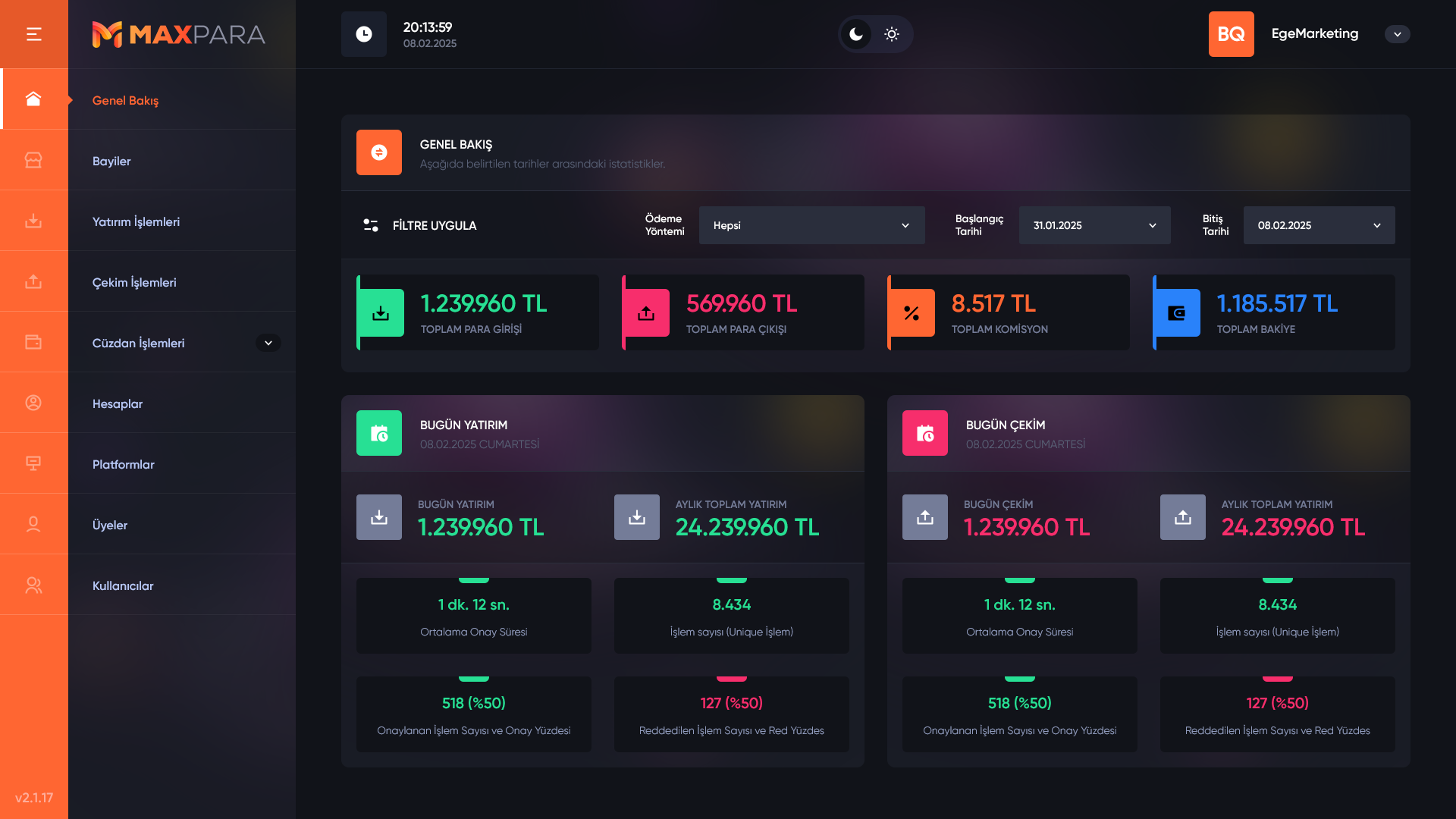The height and width of the screenshot is (819, 1456).
Task: Click the clock icon in header
Action: pos(364,34)
